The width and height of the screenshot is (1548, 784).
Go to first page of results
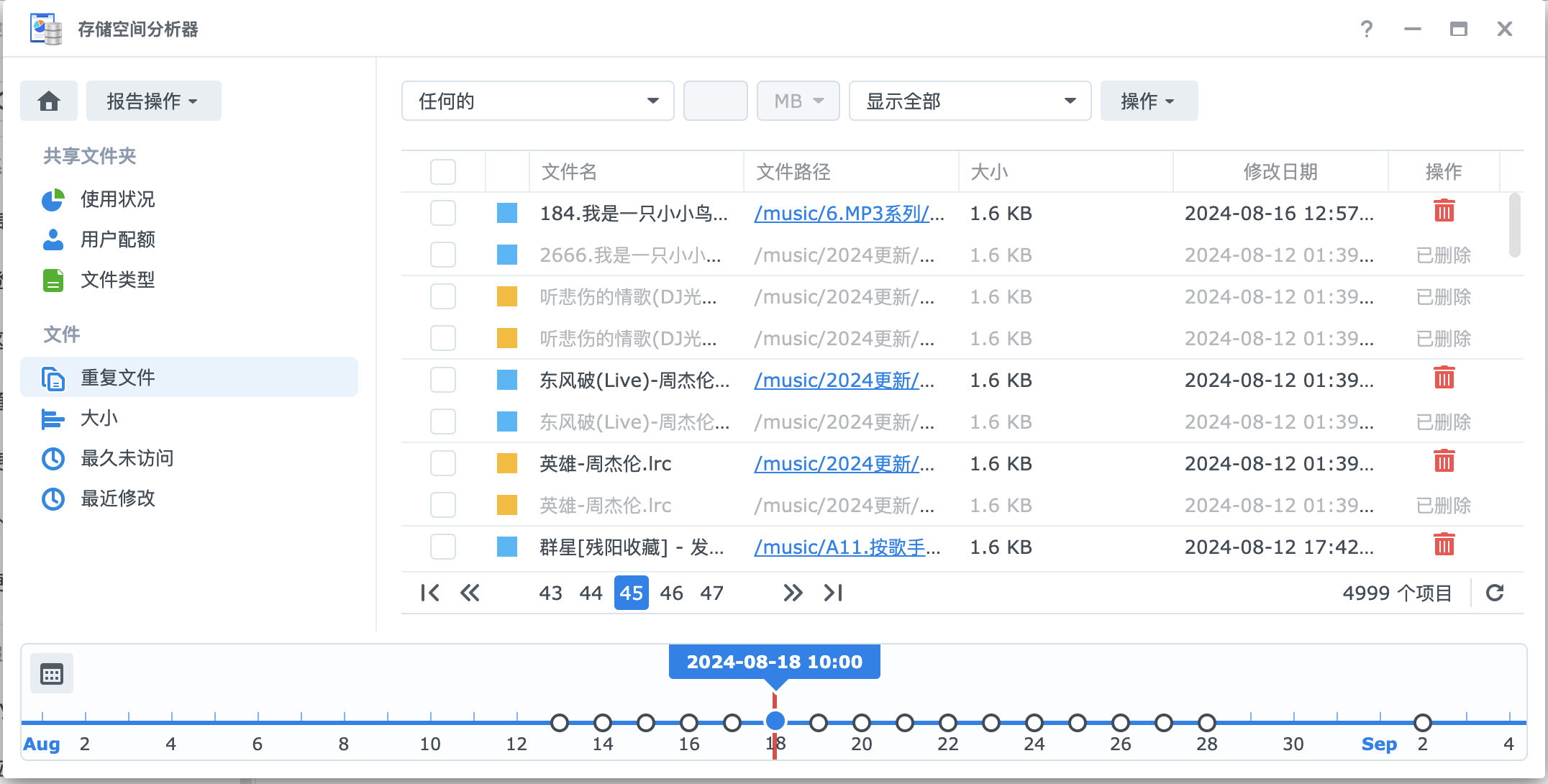429,593
